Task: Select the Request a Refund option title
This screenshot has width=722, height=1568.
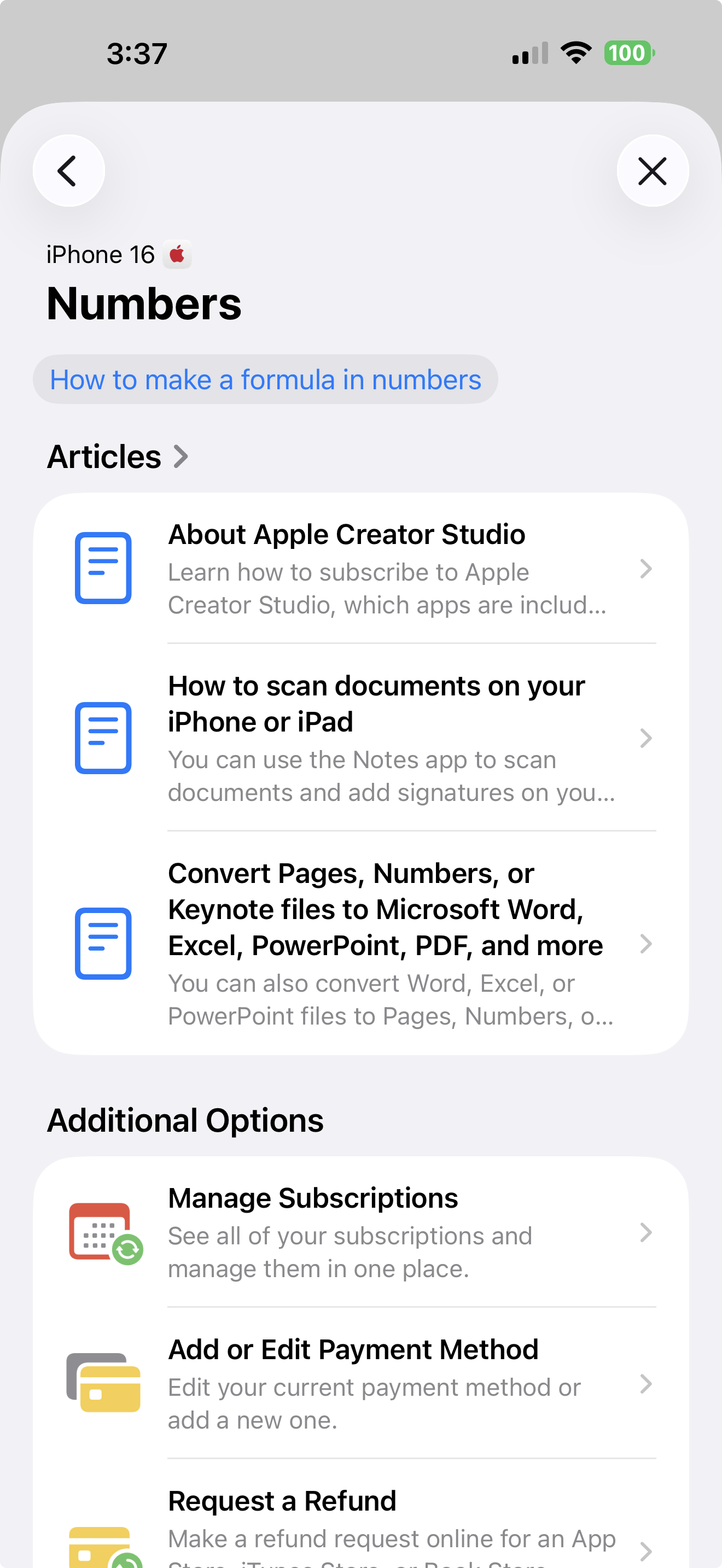Action: click(282, 1501)
